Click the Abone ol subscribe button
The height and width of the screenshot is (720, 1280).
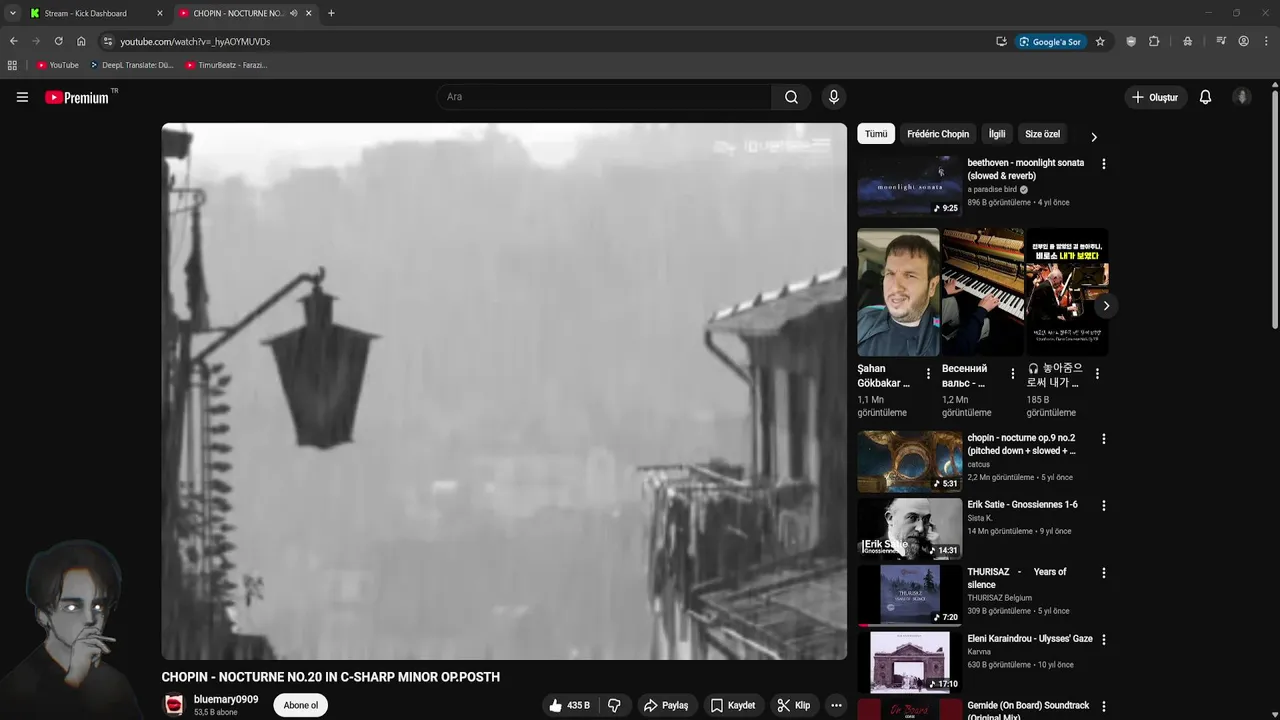tap(301, 705)
